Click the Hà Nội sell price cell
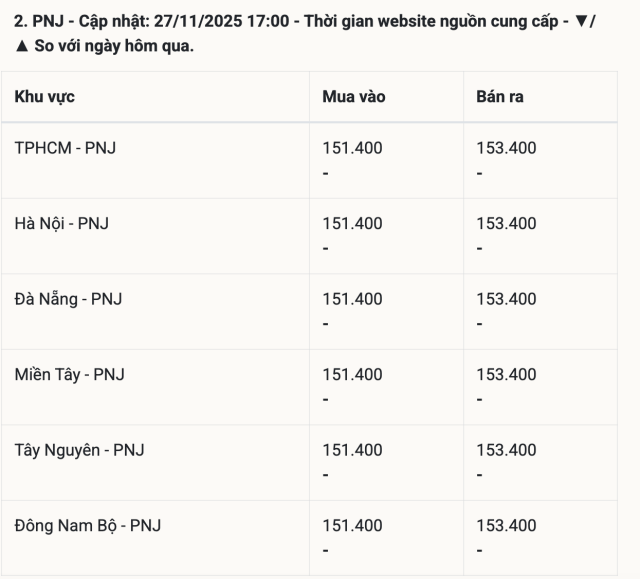Viewport: 640px width, 579px height. [x=506, y=223]
